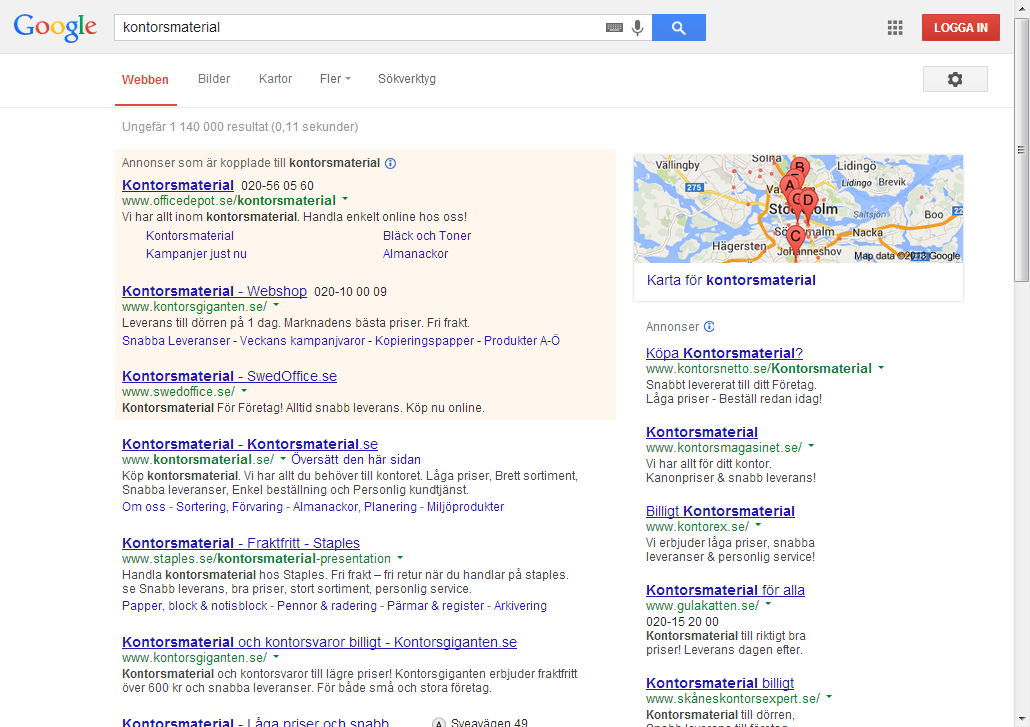Open Om oss sitelink
1030x727 pixels.
click(144, 507)
